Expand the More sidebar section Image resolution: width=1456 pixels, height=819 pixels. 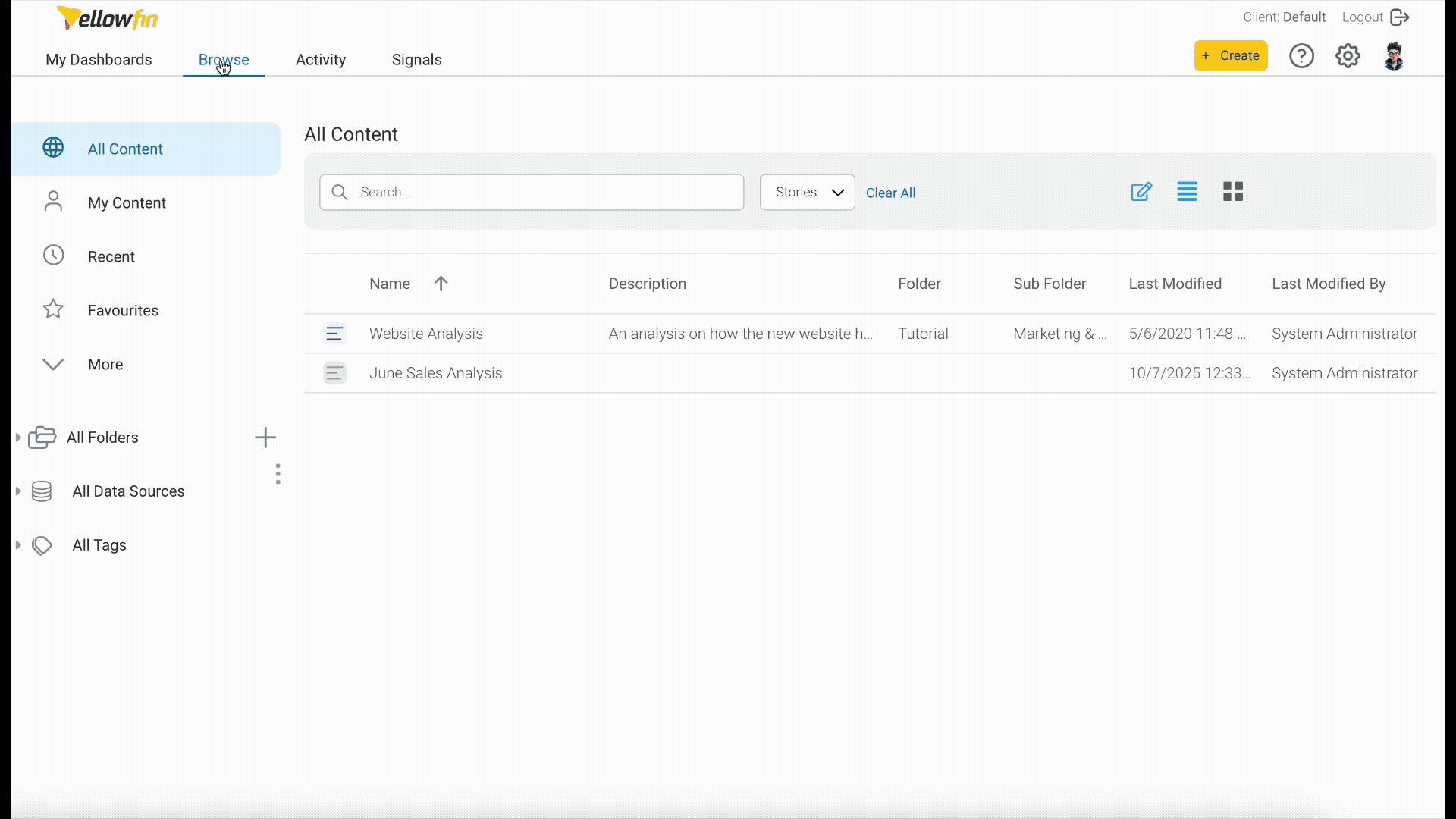(53, 365)
